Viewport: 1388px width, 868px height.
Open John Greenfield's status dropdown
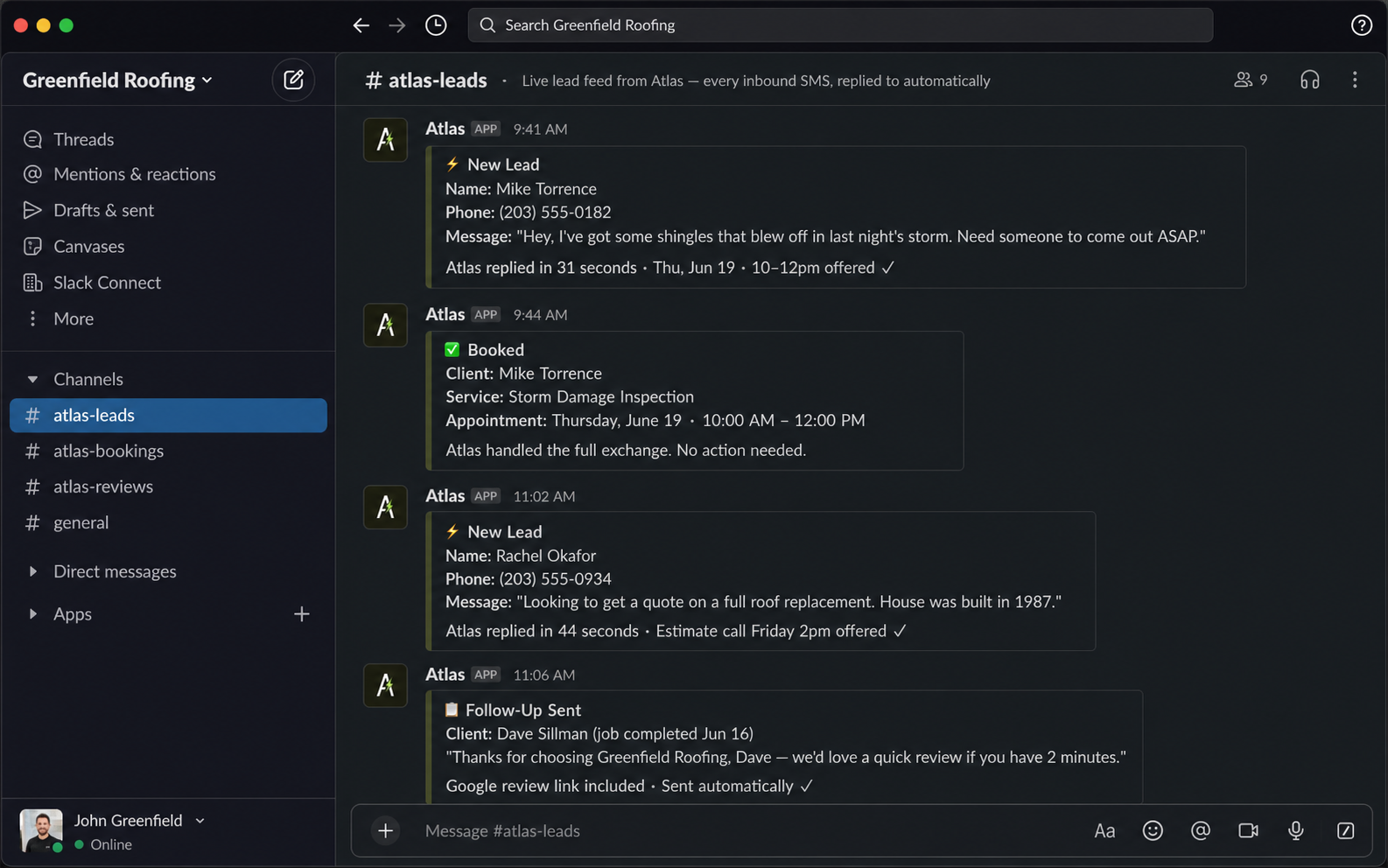[200, 821]
